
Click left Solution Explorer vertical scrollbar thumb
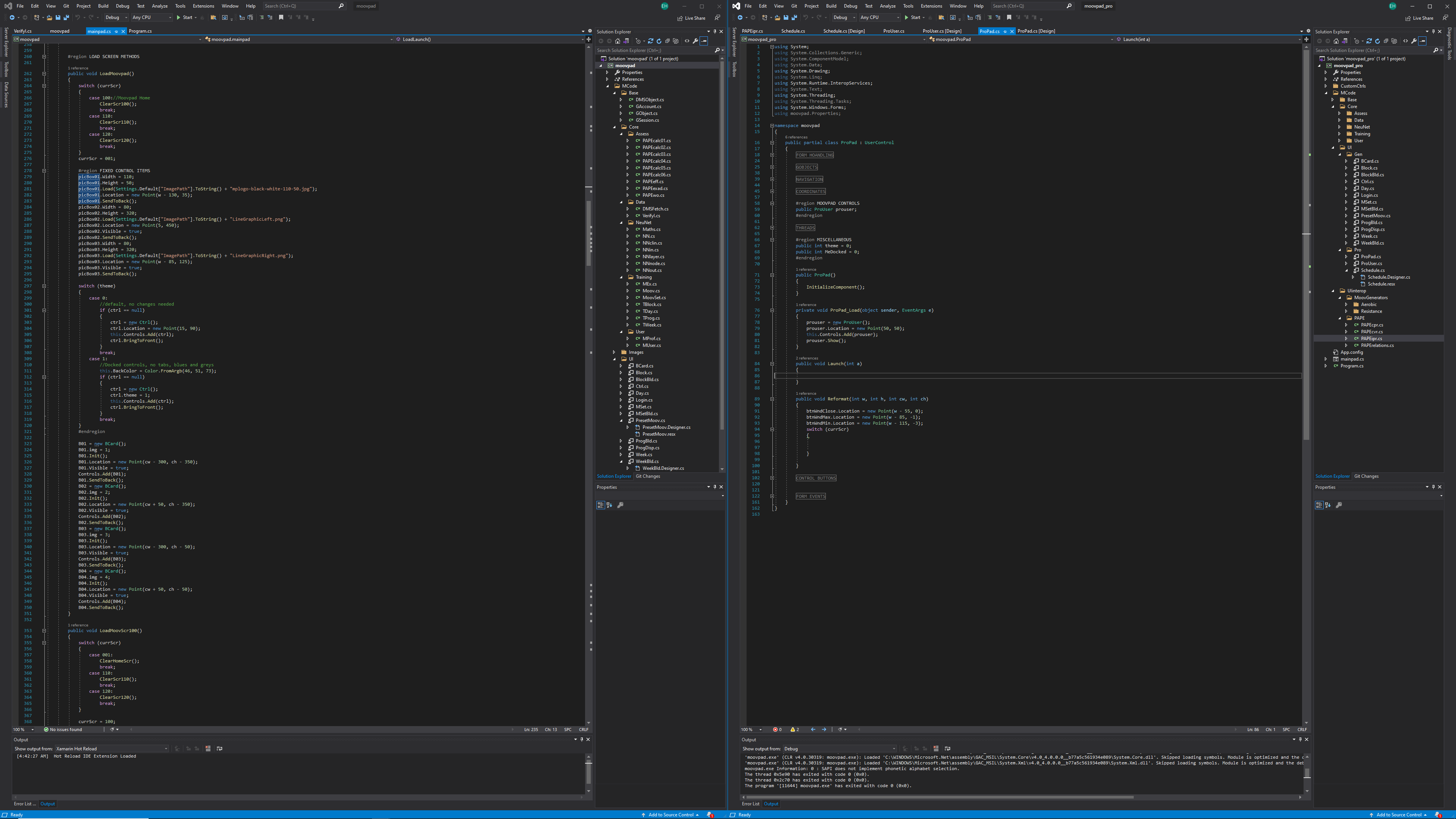coord(722,246)
